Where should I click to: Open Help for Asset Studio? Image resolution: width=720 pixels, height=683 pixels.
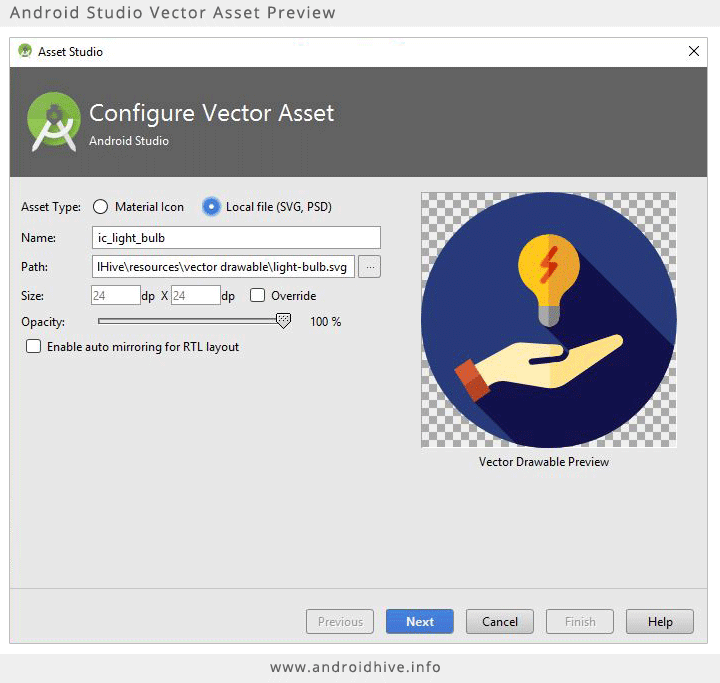[660, 621]
